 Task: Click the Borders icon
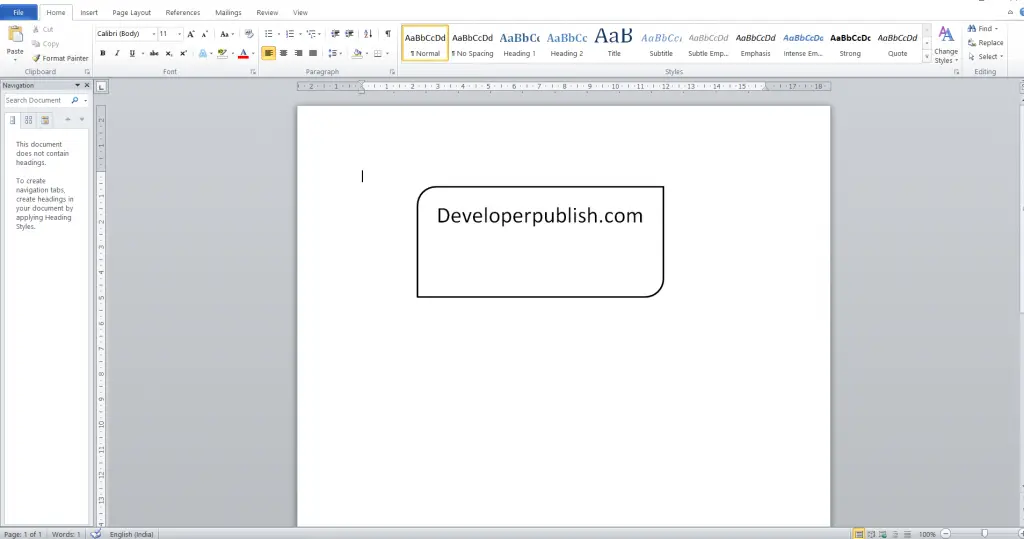click(x=377, y=54)
